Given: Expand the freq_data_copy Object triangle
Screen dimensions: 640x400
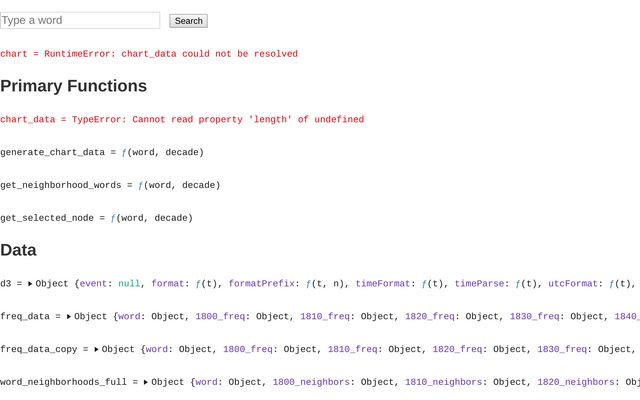Looking at the screenshot, I should click(x=97, y=350).
